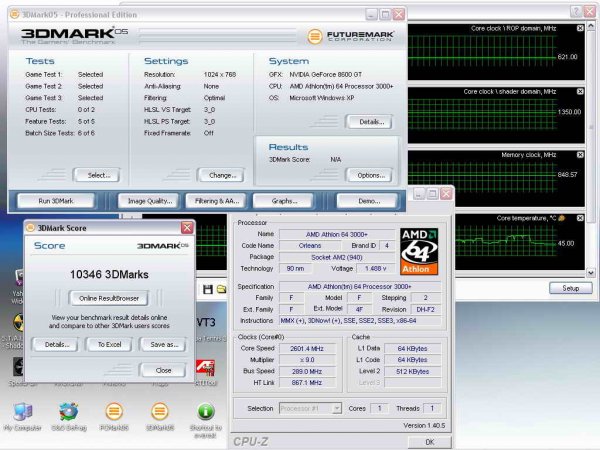Viewport: 600px width, 450px height.
Task: Click the Cores count field in CPU-Z
Action: 379,408
